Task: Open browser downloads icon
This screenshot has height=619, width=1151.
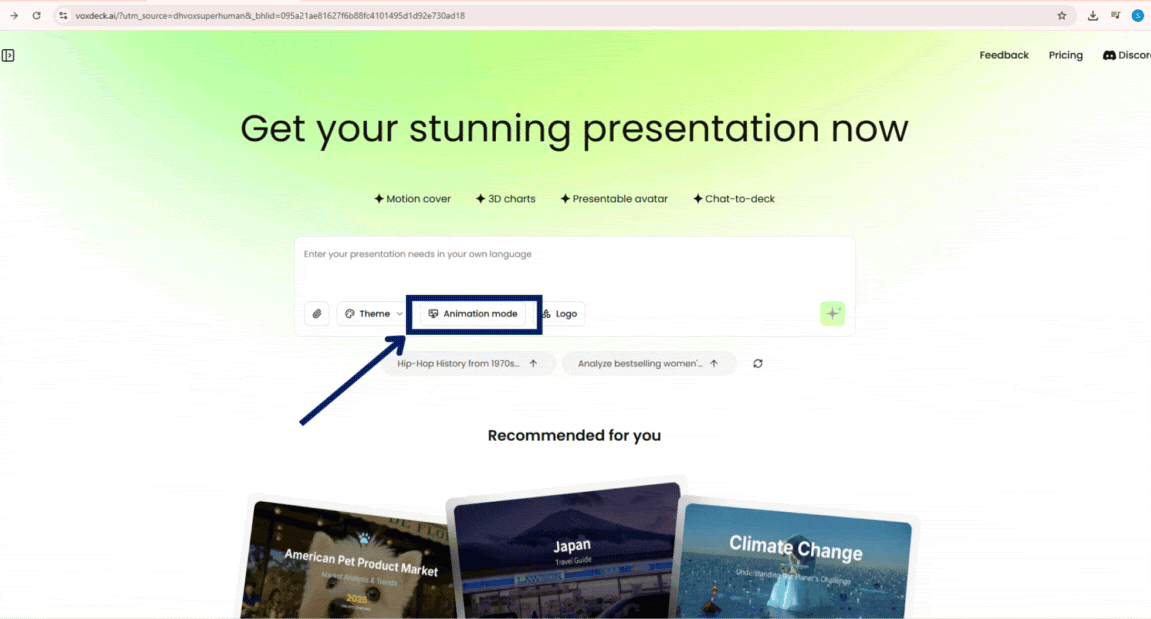Action: point(1093,15)
